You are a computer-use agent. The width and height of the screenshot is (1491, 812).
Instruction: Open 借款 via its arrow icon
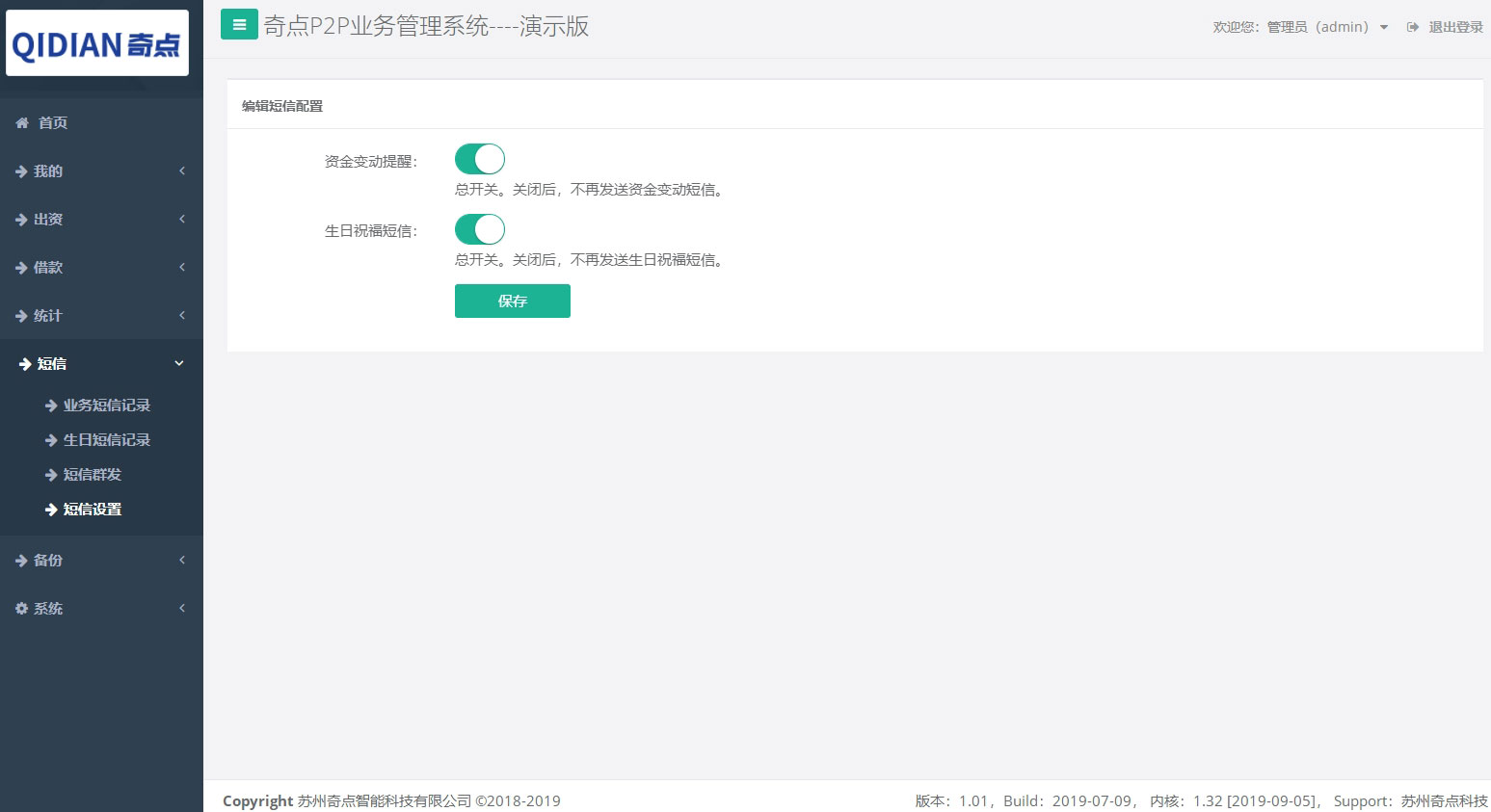tap(181, 267)
